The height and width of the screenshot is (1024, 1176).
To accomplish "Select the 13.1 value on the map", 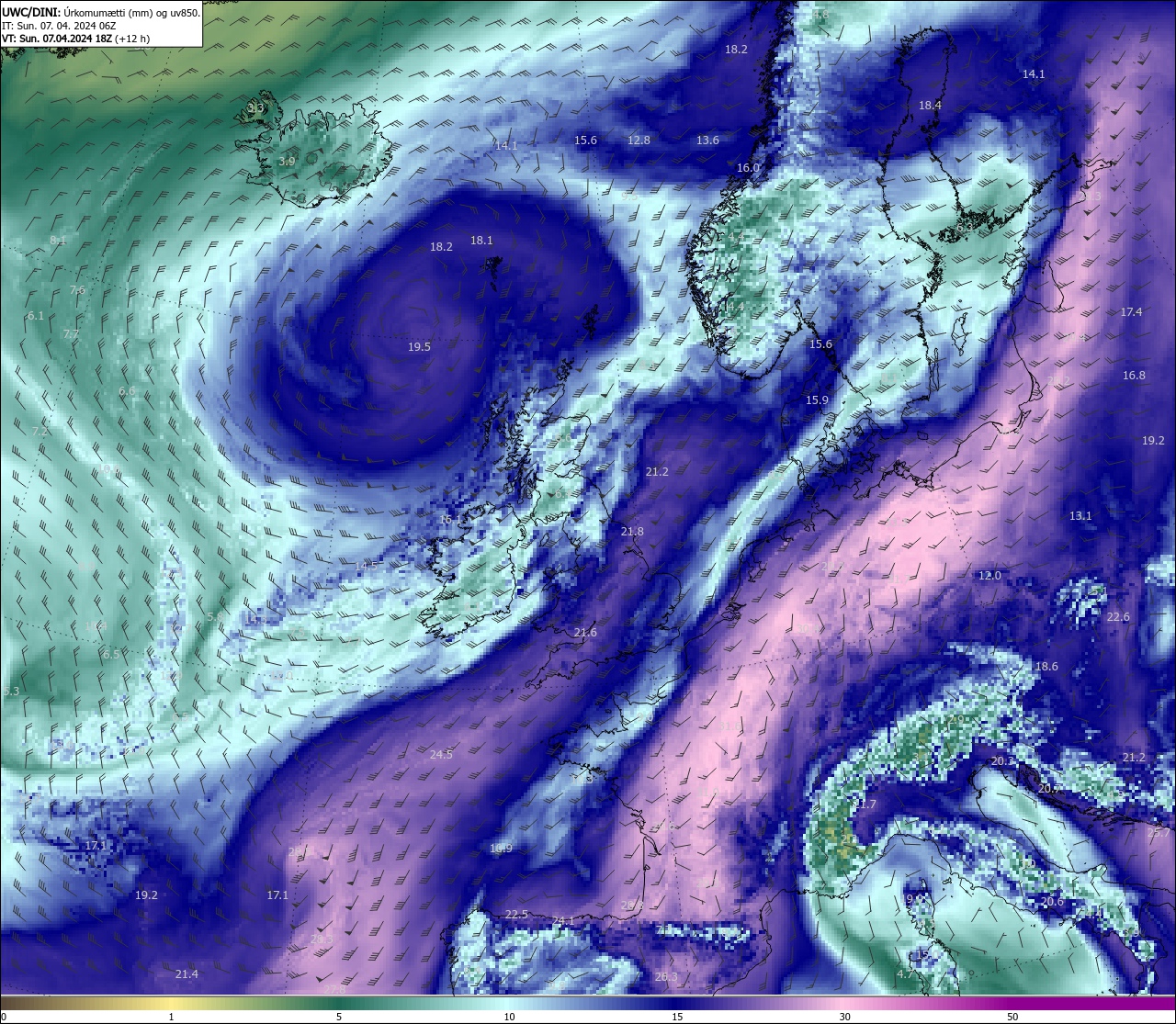I will (x=1080, y=516).
